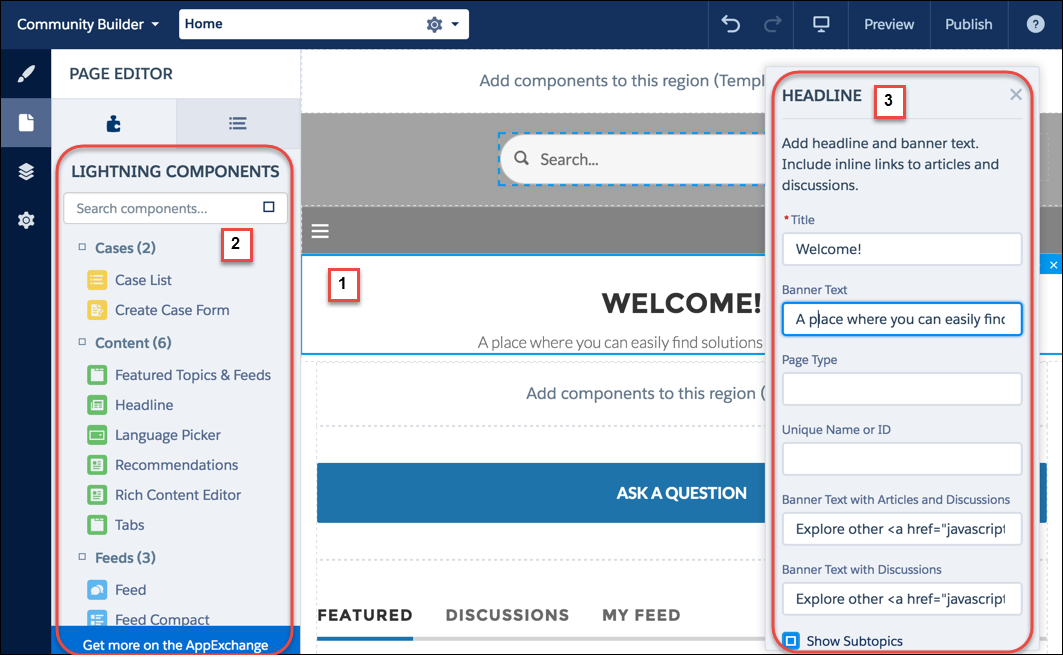Screen dimensions: 1063x655
Task: Open the Page Manager layers icon
Action: pos(26,172)
